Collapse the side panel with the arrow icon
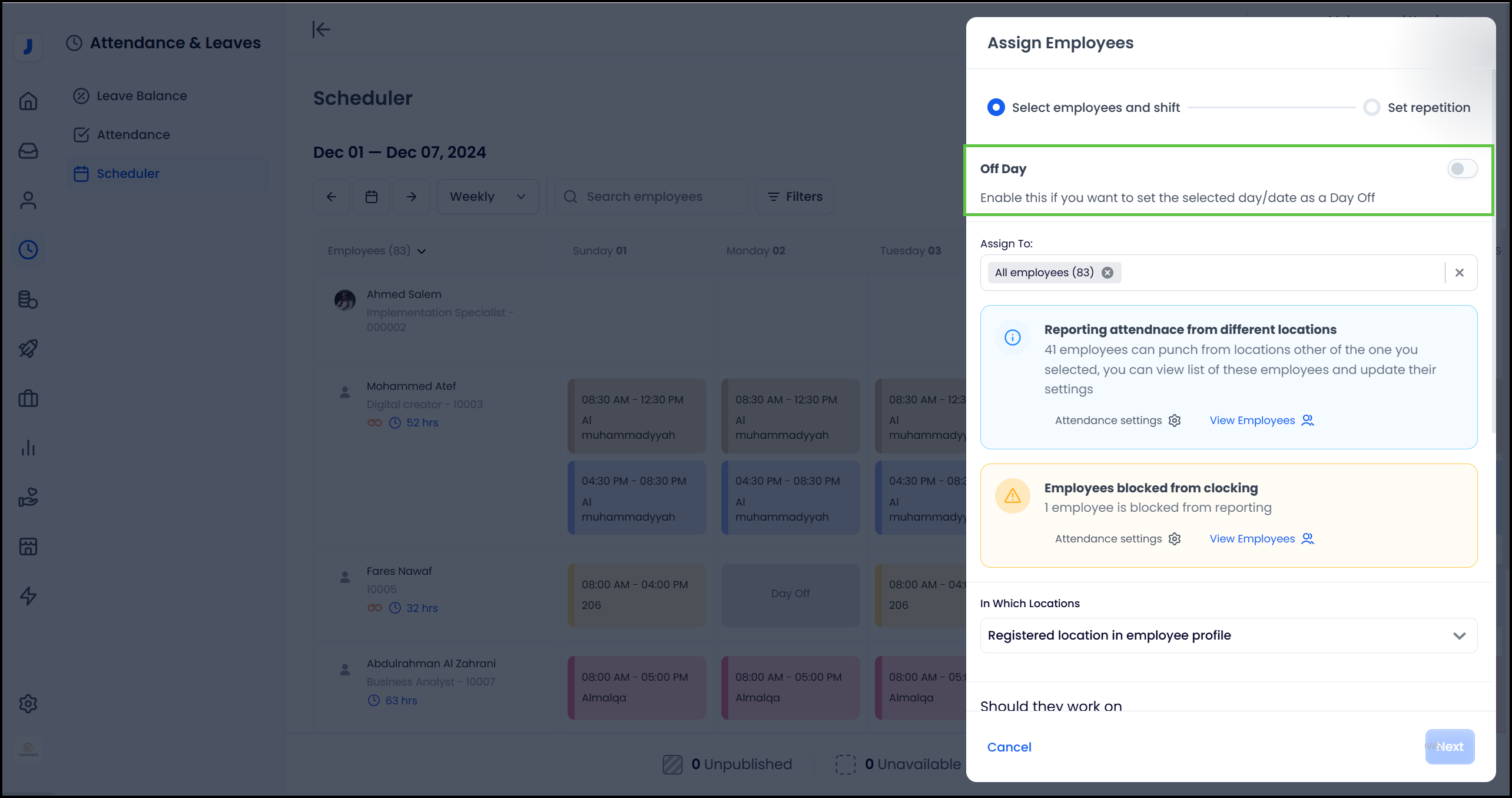 point(321,29)
